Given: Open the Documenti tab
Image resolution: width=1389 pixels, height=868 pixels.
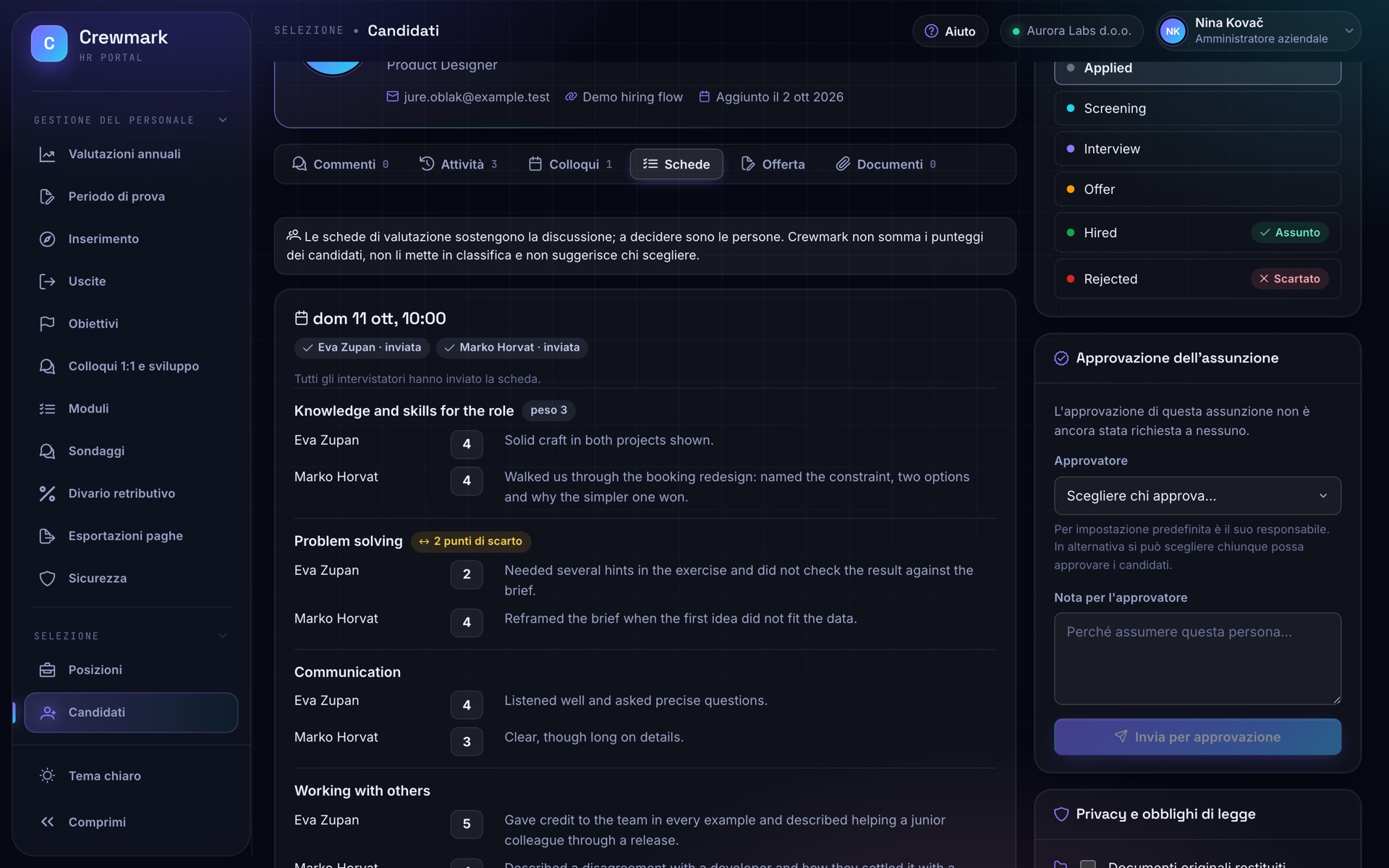Looking at the screenshot, I should (885, 164).
